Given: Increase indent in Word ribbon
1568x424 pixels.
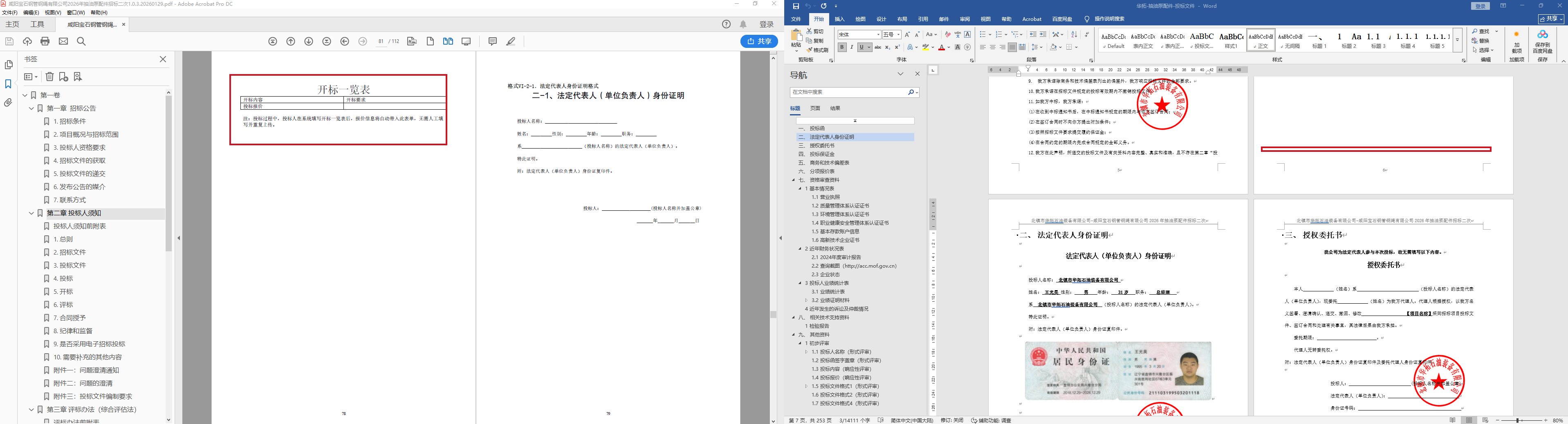Looking at the screenshot, I should tap(1043, 35).
